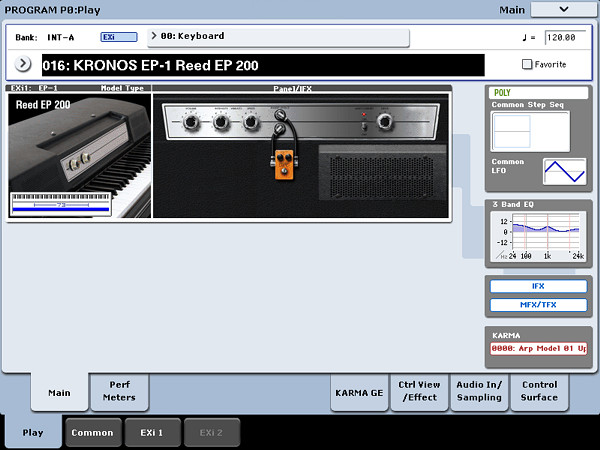The height and width of the screenshot is (450, 600).
Task: Open the MFX/TFX page button
Action: (x=538, y=305)
